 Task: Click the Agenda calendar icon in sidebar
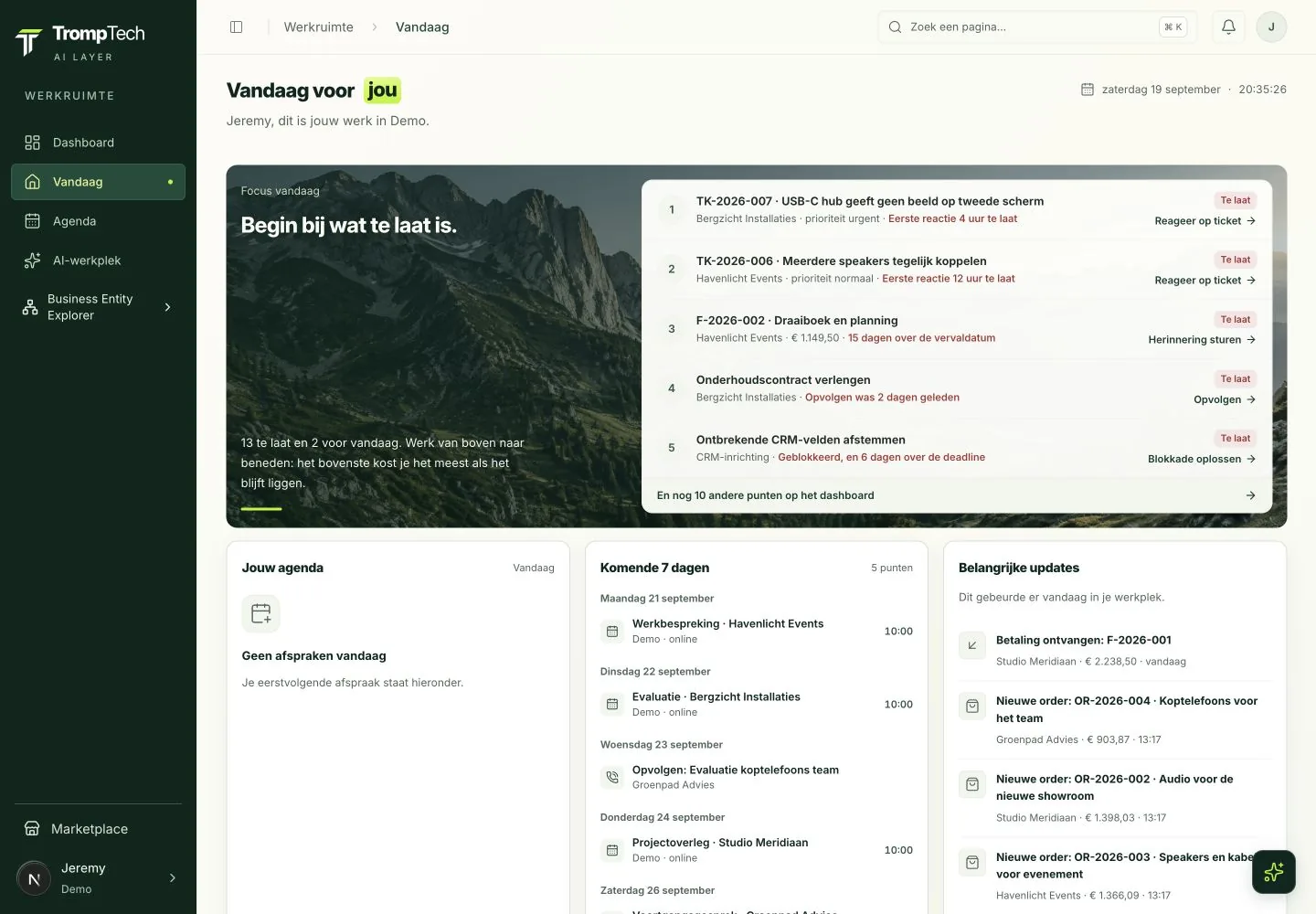click(32, 221)
